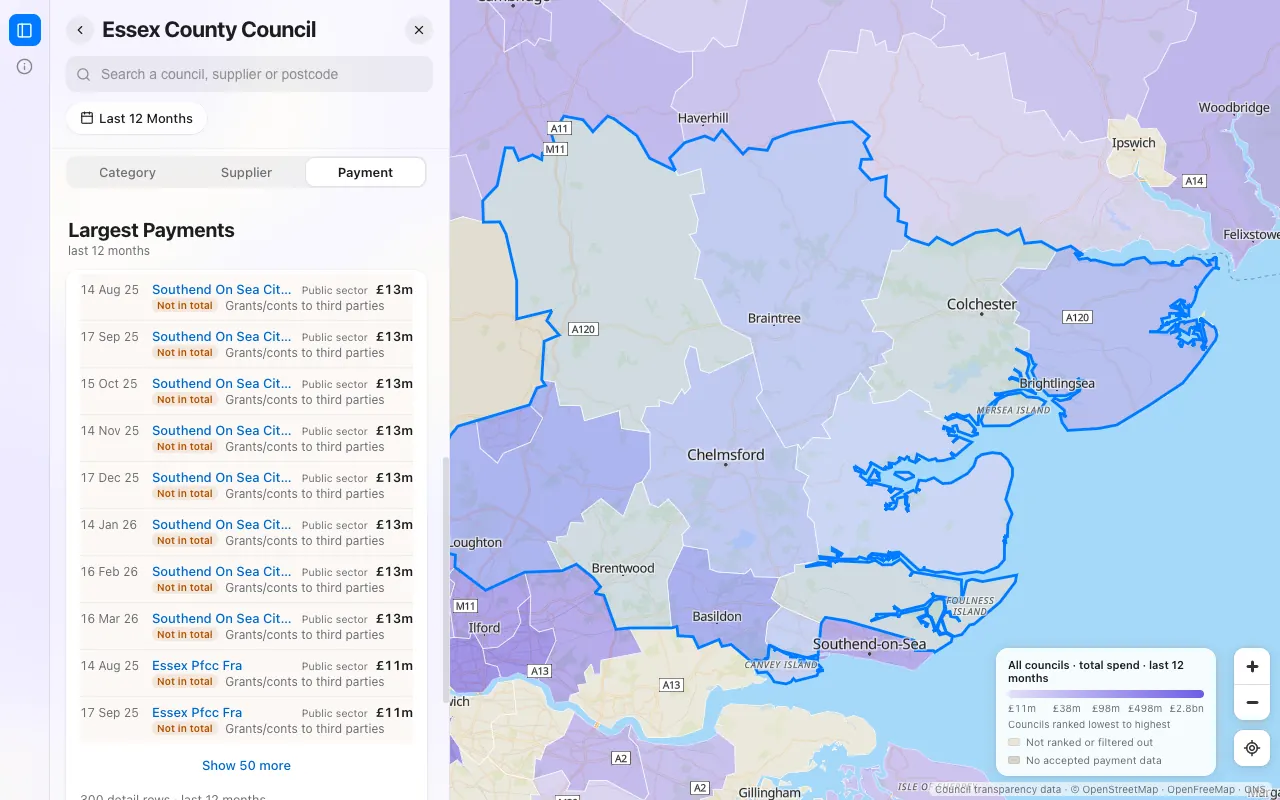Image resolution: width=1280 pixels, height=800 pixels.
Task: Click Not ranked or filtered out legend swatch
Action: pyautogui.click(x=1014, y=743)
